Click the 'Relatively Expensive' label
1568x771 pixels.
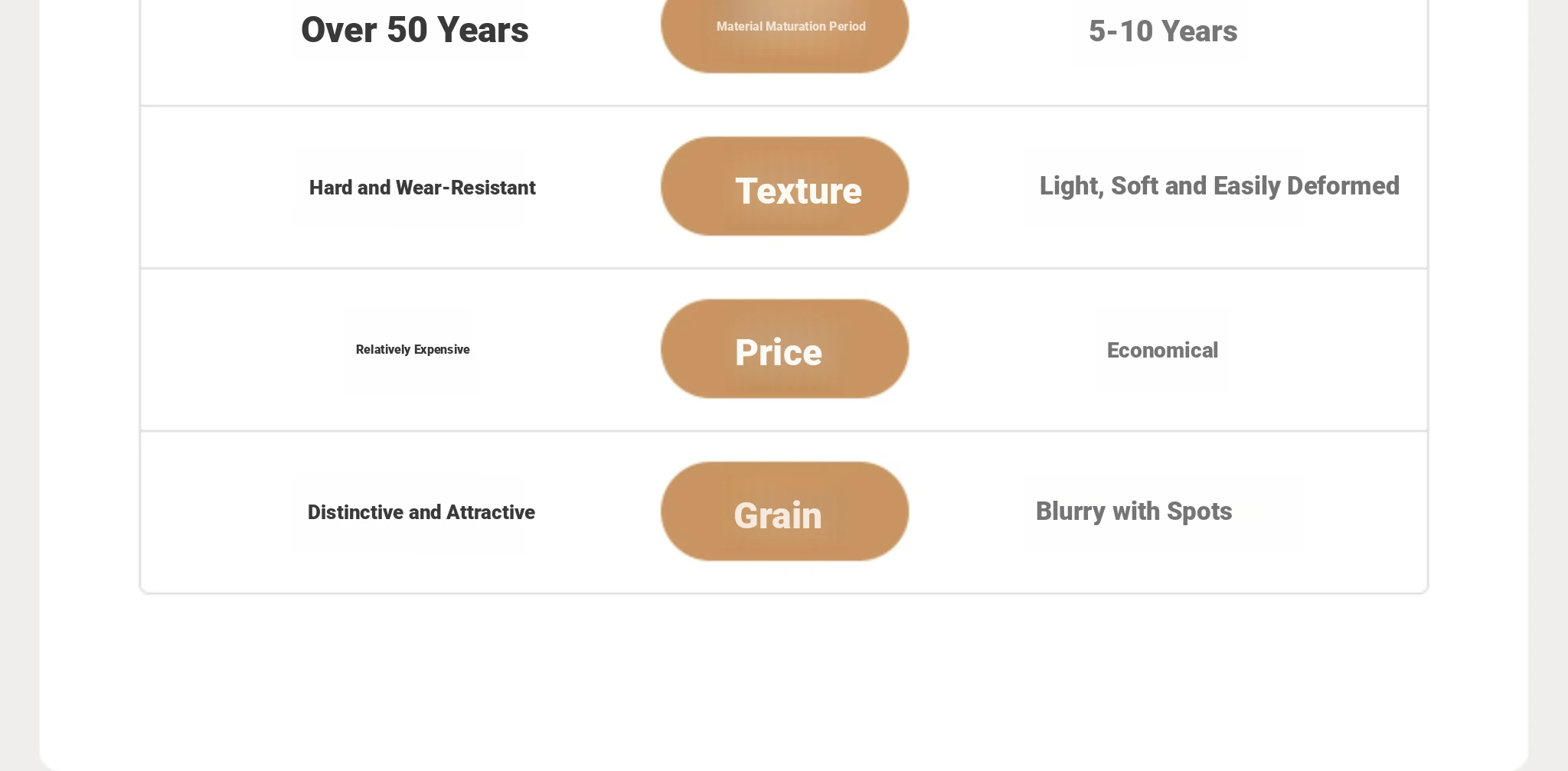pyautogui.click(x=413, y=350)
